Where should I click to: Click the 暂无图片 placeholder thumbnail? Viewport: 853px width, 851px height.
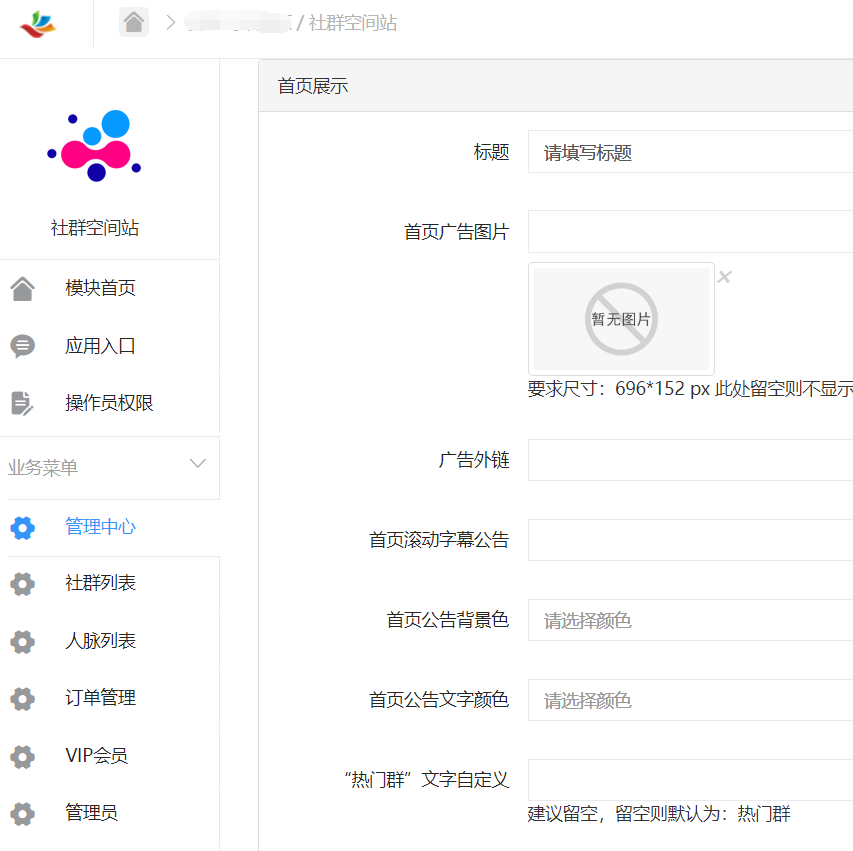pyautogui.click(x=621, y=319)
